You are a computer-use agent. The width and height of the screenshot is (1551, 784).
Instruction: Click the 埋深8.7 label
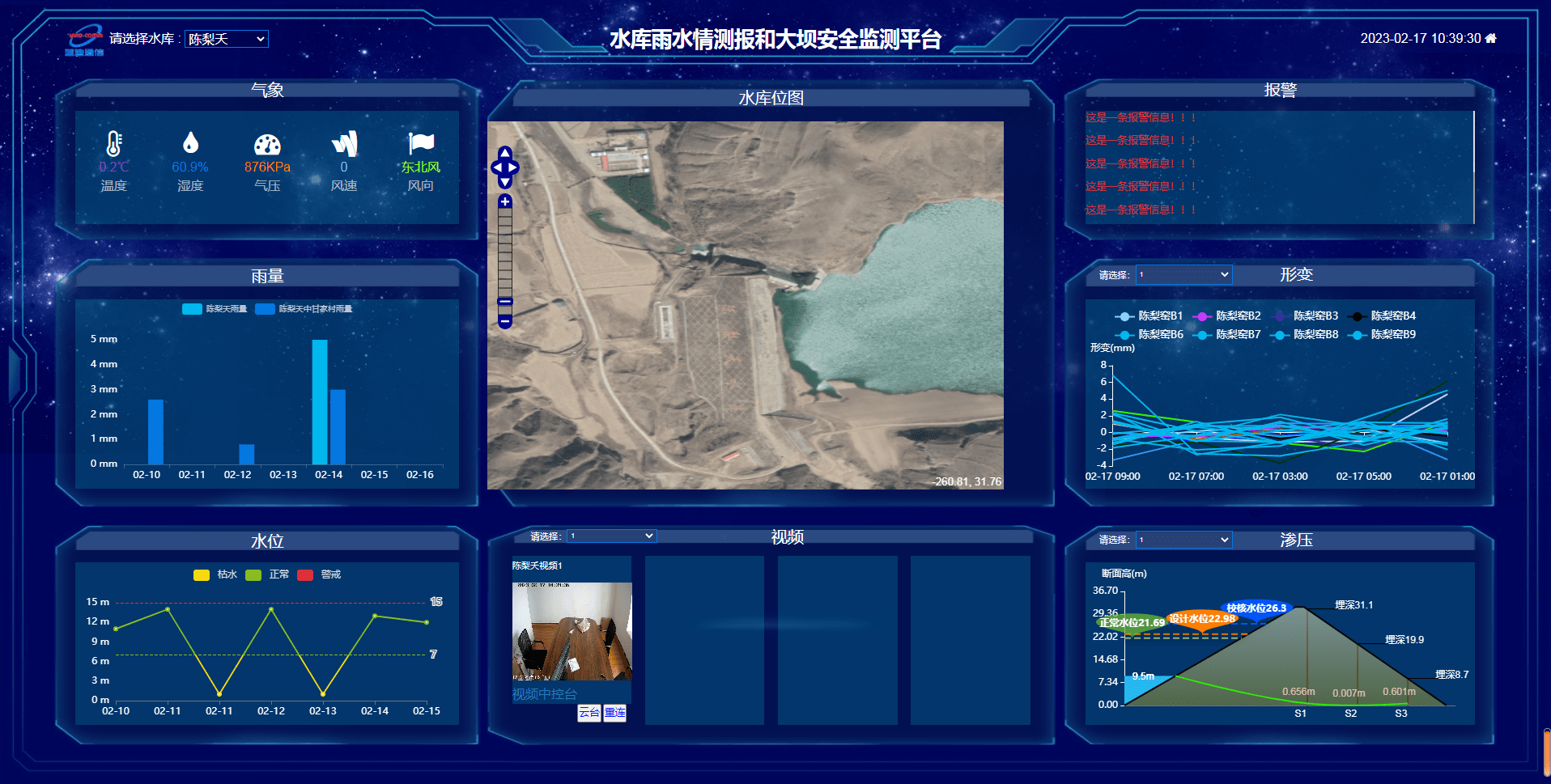(1452, 675)
